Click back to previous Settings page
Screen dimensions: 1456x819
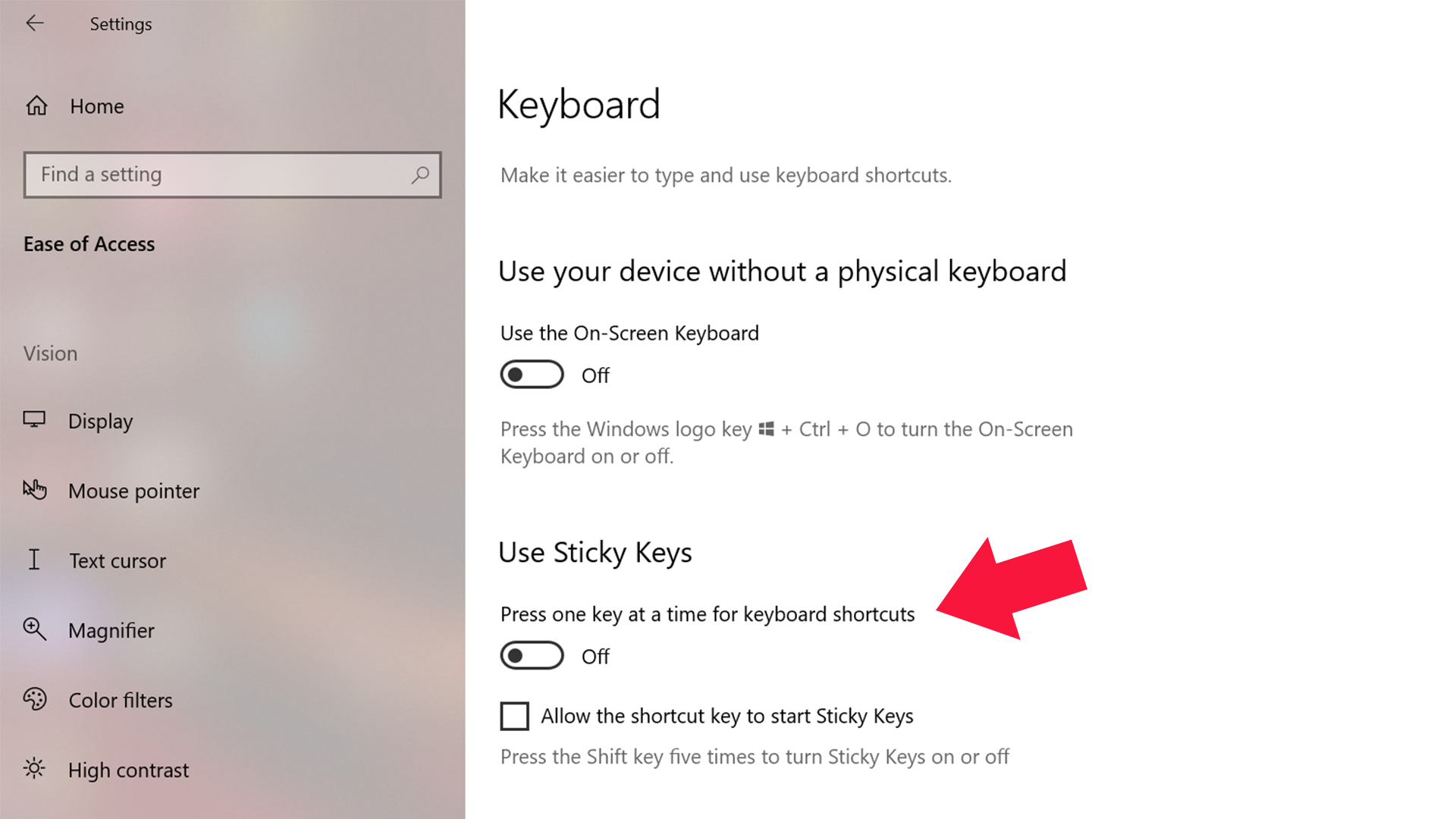tap(34, 23)
